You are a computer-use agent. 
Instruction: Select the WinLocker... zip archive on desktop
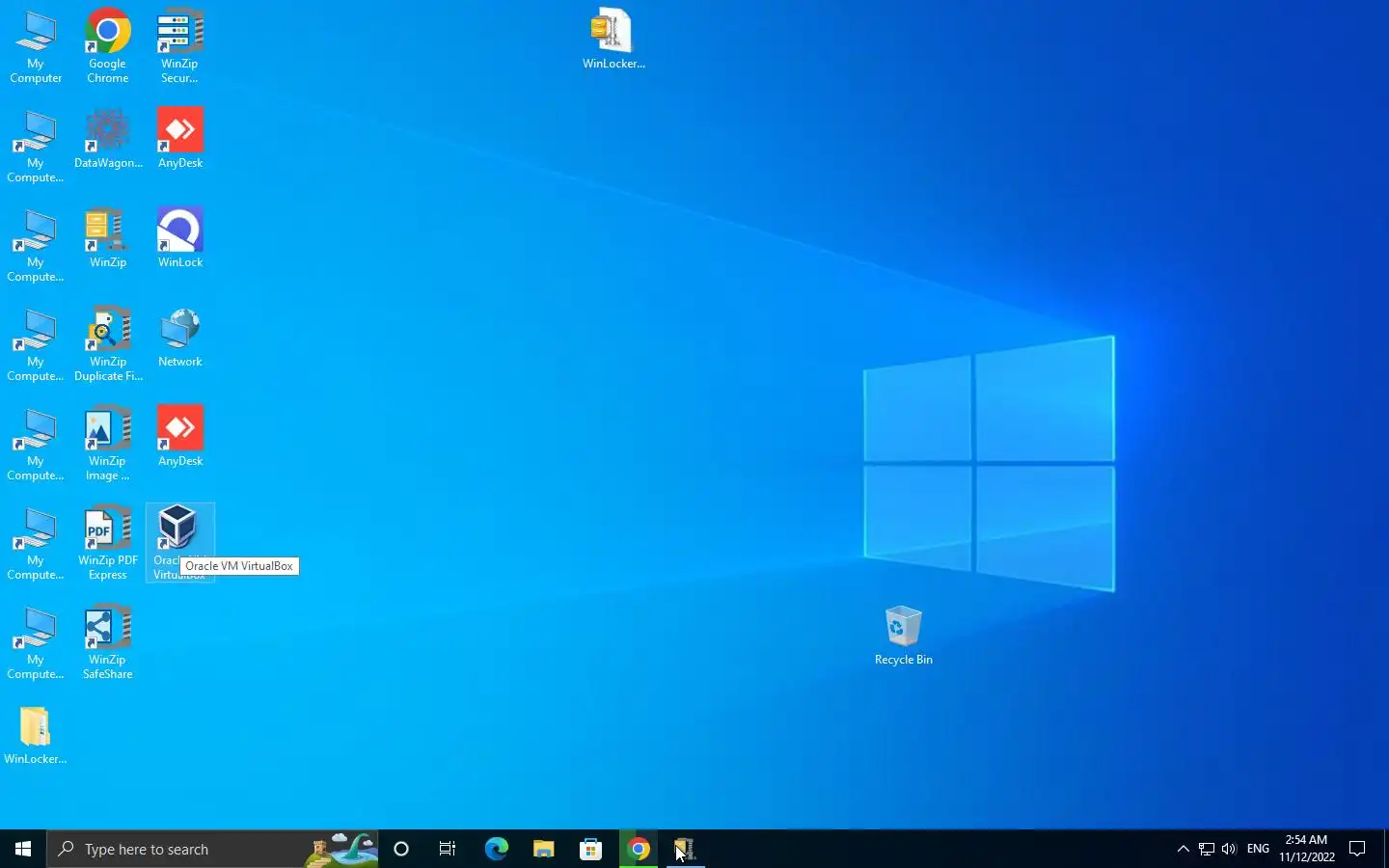click(x=613, y=39)
